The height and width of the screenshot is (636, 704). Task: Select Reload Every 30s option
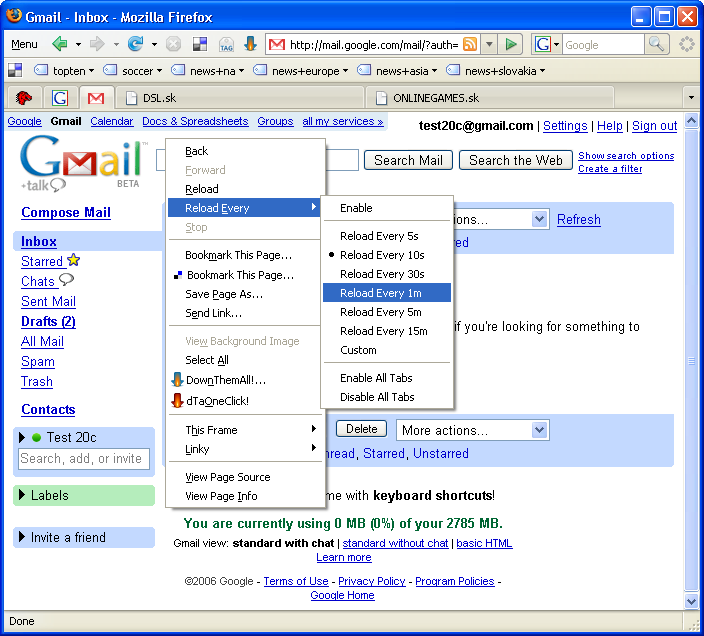coord(387,274)
